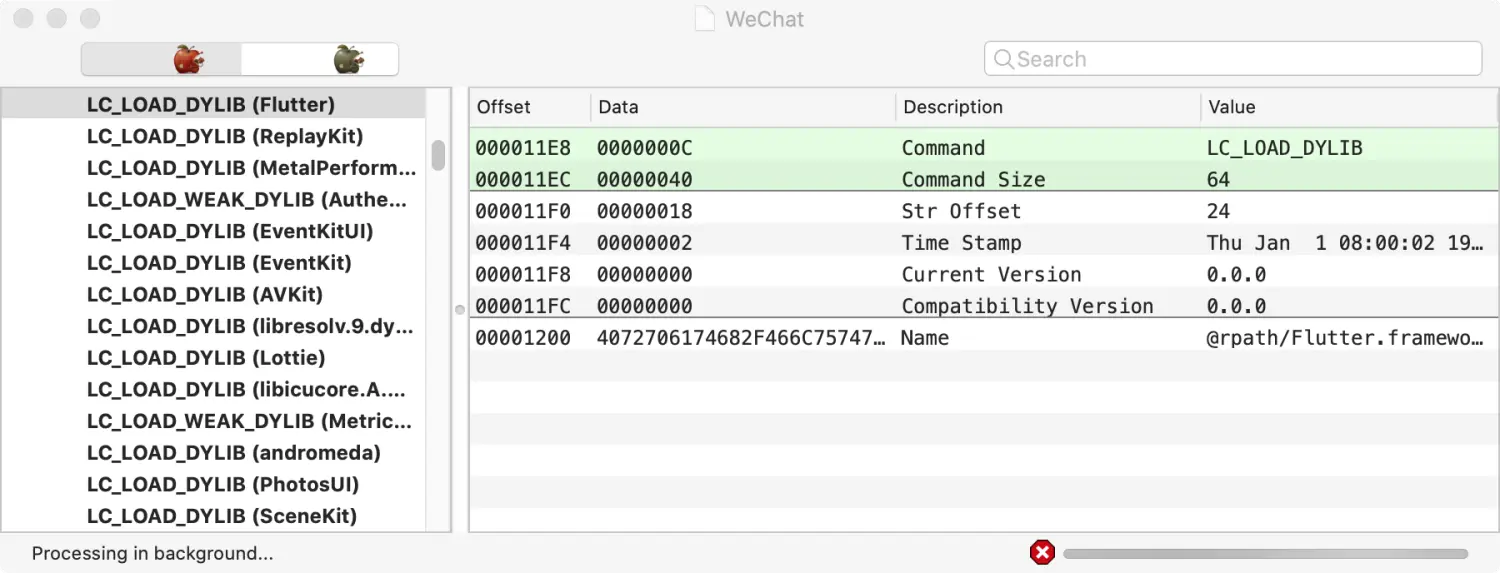Click the WeChat window title text
The height and width of the screenshot is (573, 1500).
coord(765,19)
